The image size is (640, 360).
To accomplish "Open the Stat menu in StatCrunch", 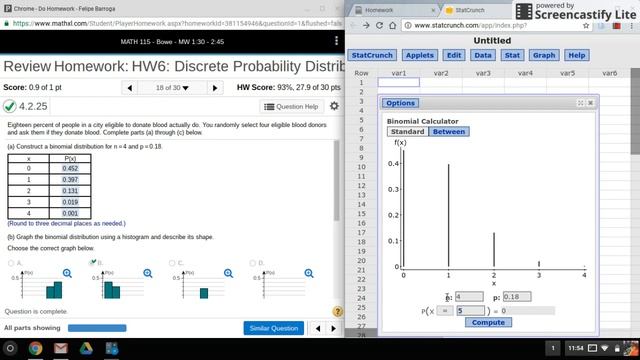I will coord(512,55).
